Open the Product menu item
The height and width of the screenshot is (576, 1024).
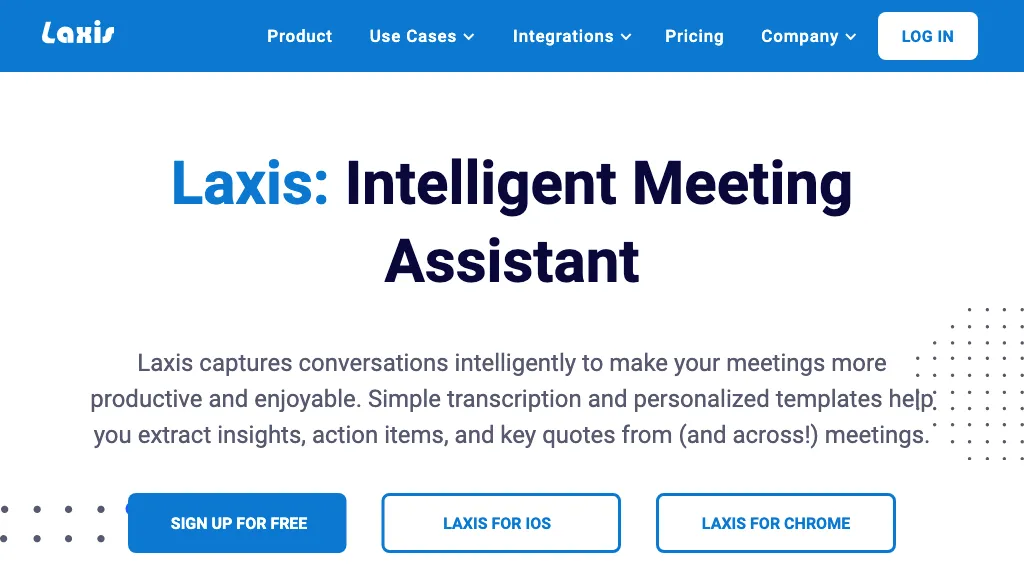[x=299, y=36]
